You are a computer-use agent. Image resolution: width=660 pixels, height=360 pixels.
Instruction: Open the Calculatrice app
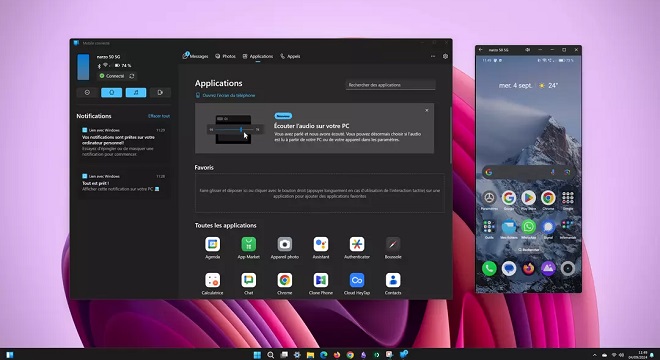click(x=213, y=283)
